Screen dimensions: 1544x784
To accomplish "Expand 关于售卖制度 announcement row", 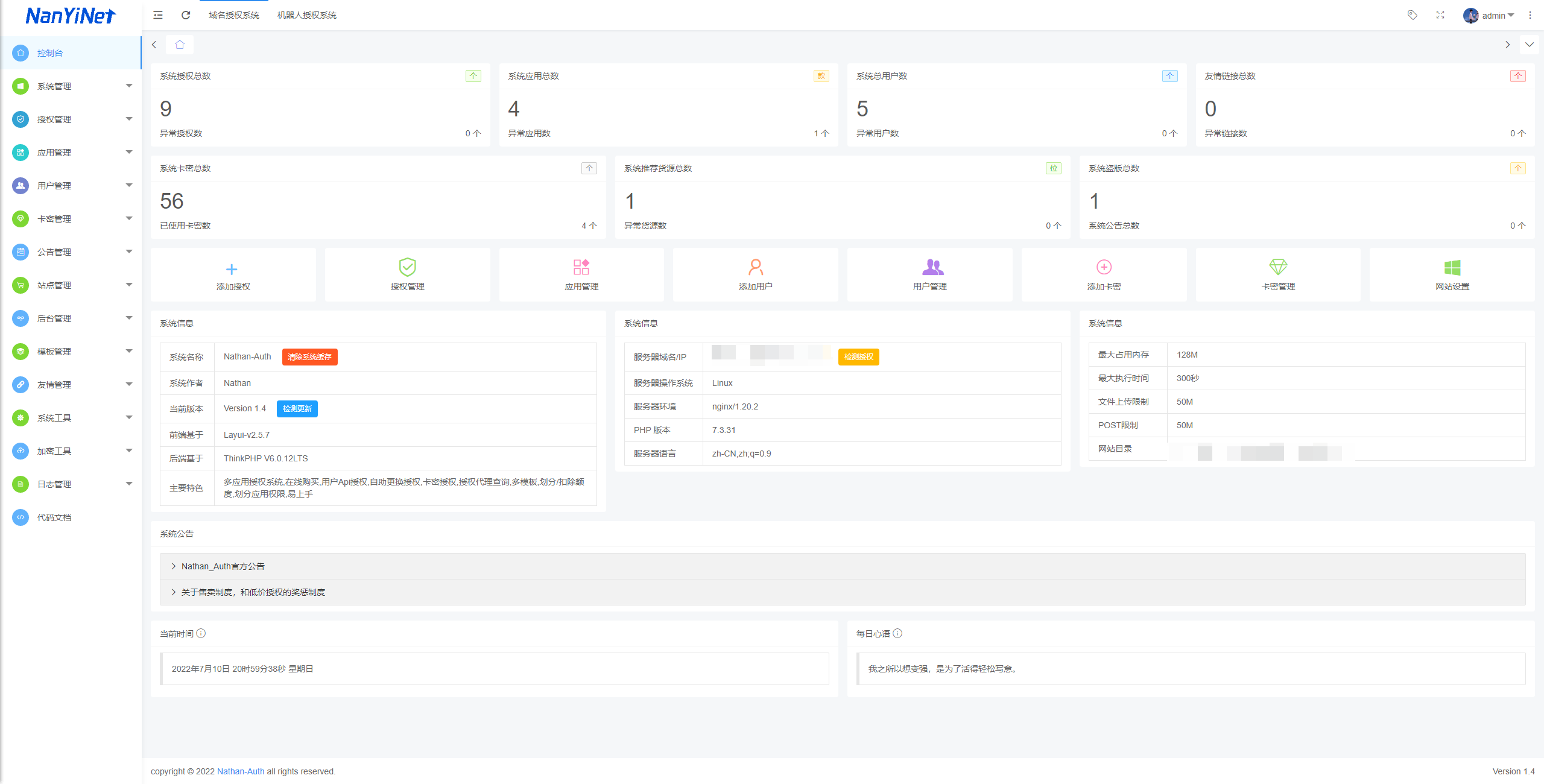I will tap(253, 592).
